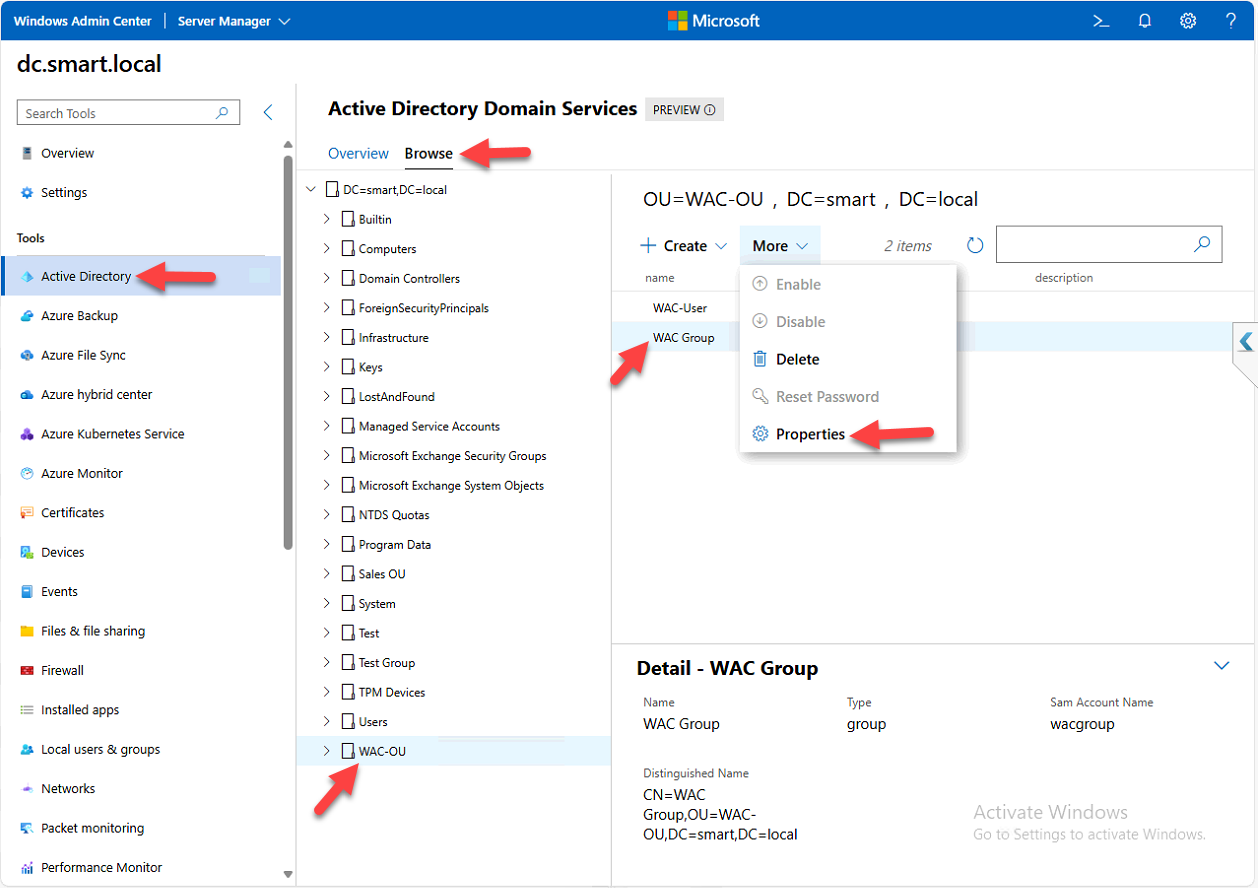Screen dimensions: 1258x888
Task: Click the PREVIEW info badge
Action: pos(684,110)
